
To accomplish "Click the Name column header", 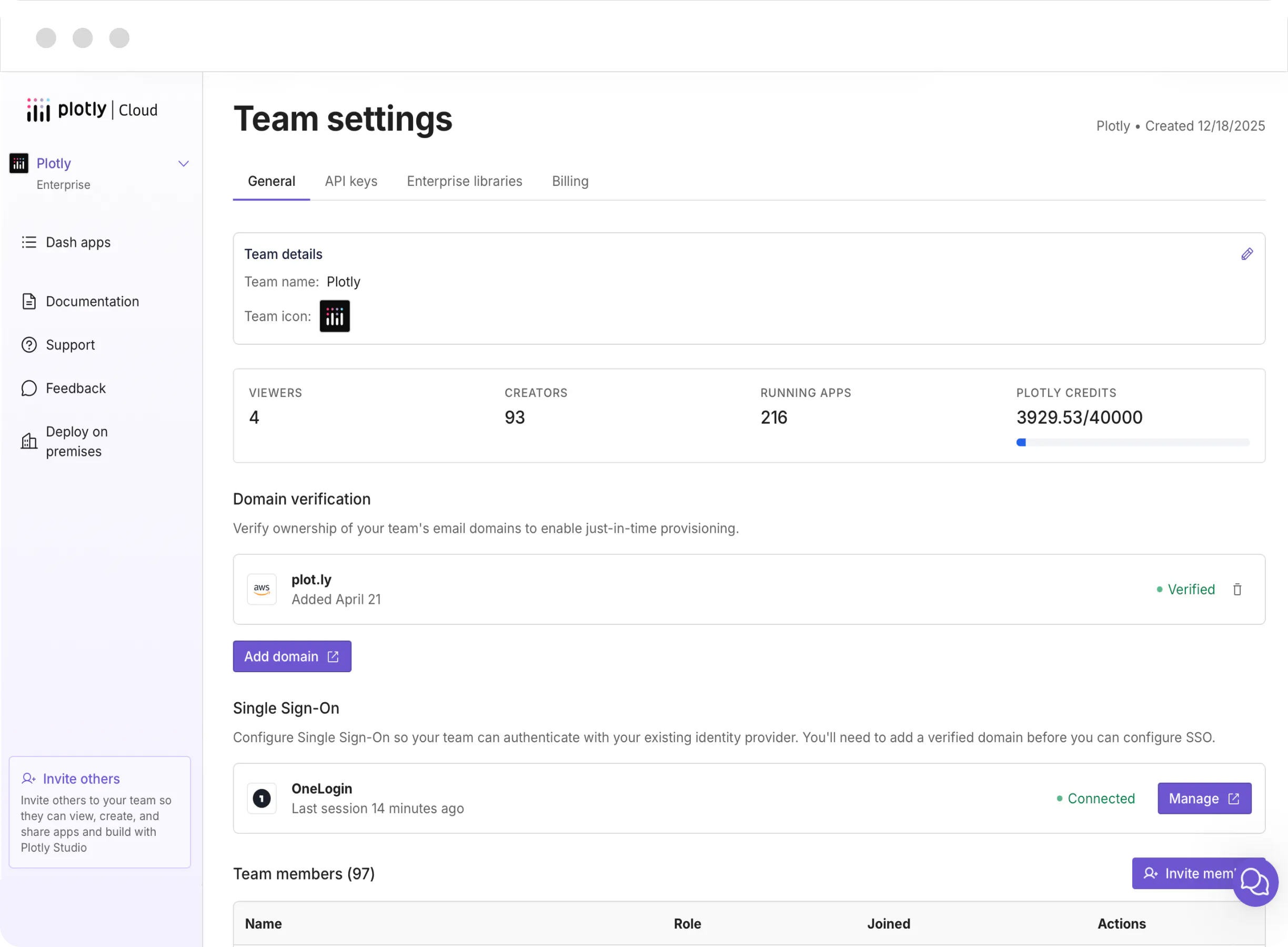I will coord(264,924).
